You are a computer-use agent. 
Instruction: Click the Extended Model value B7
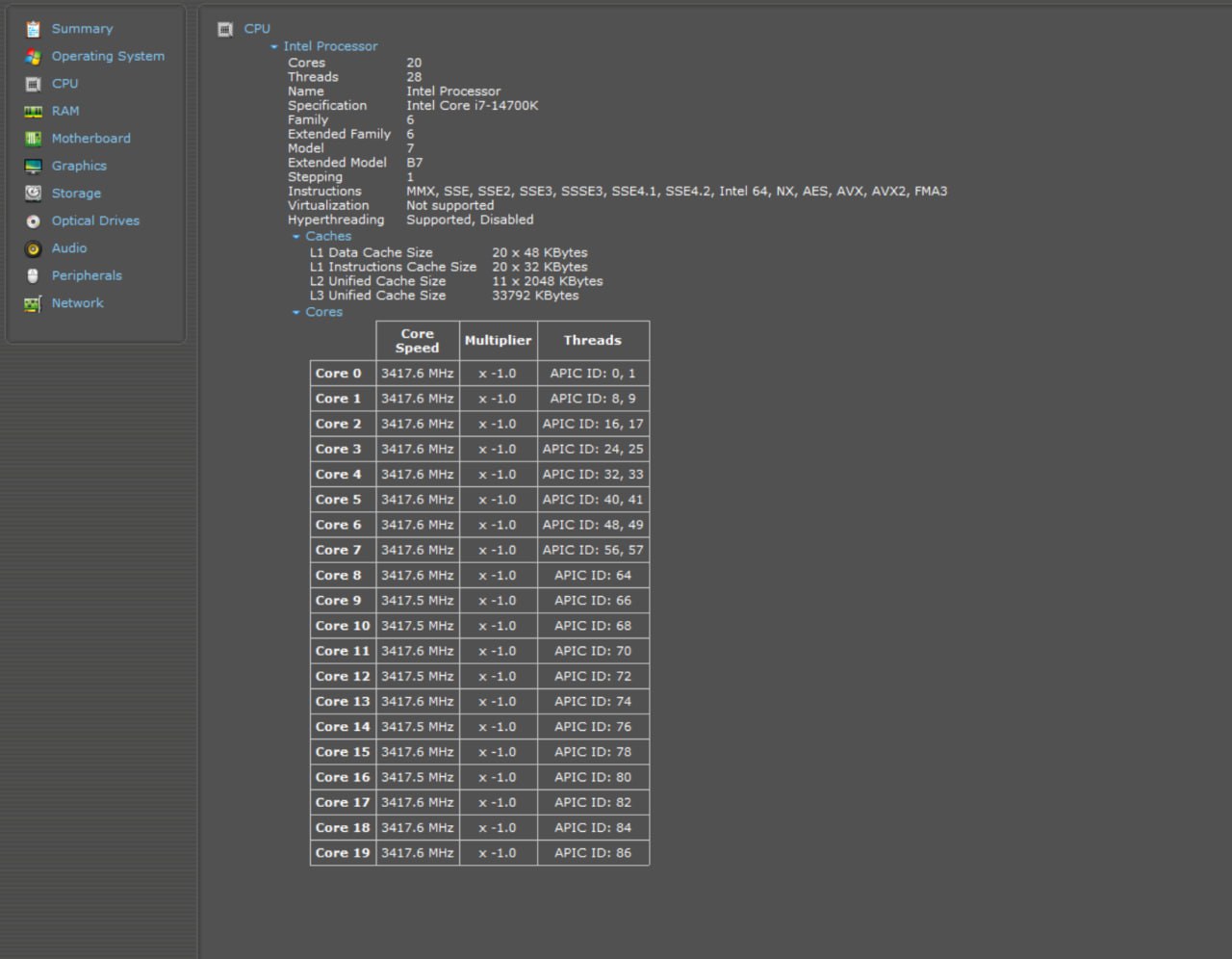pos(415,163)
